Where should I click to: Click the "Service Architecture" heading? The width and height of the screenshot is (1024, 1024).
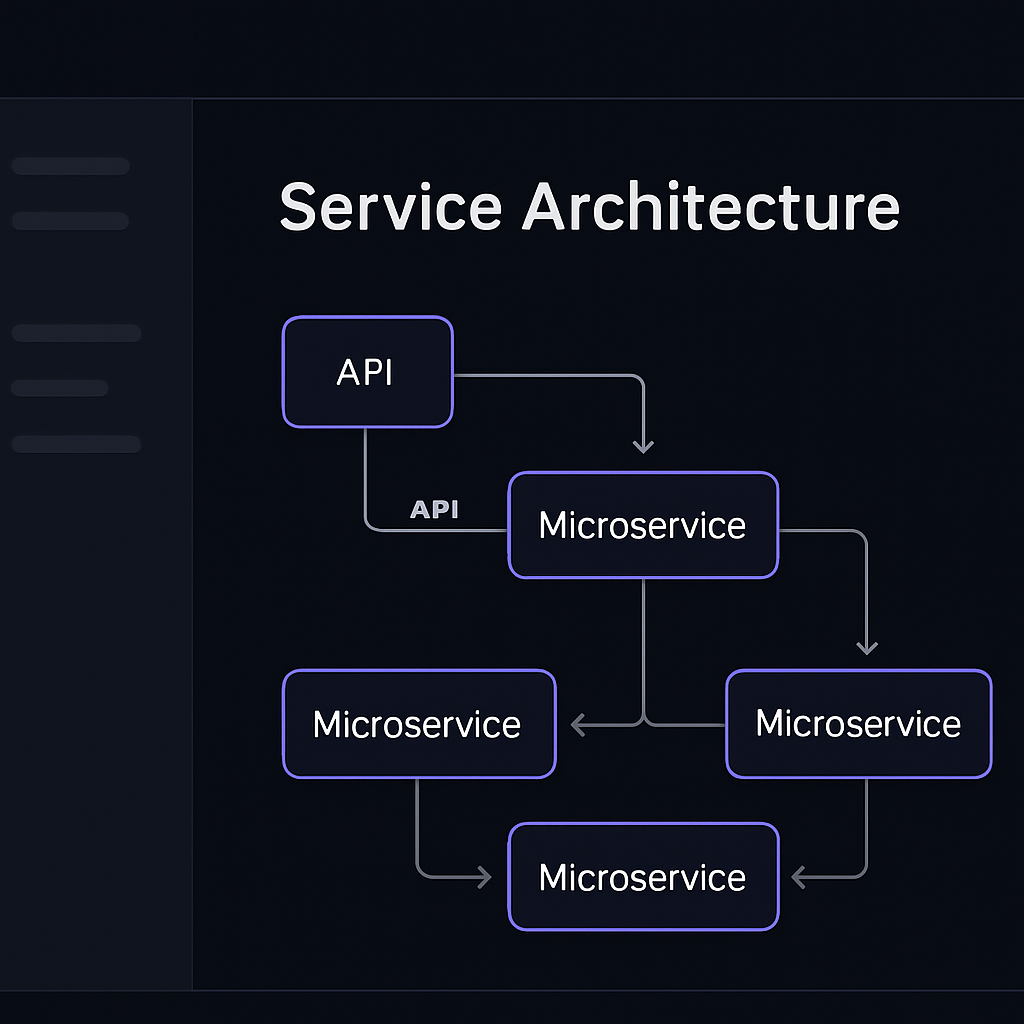click(x=590, y=207)
